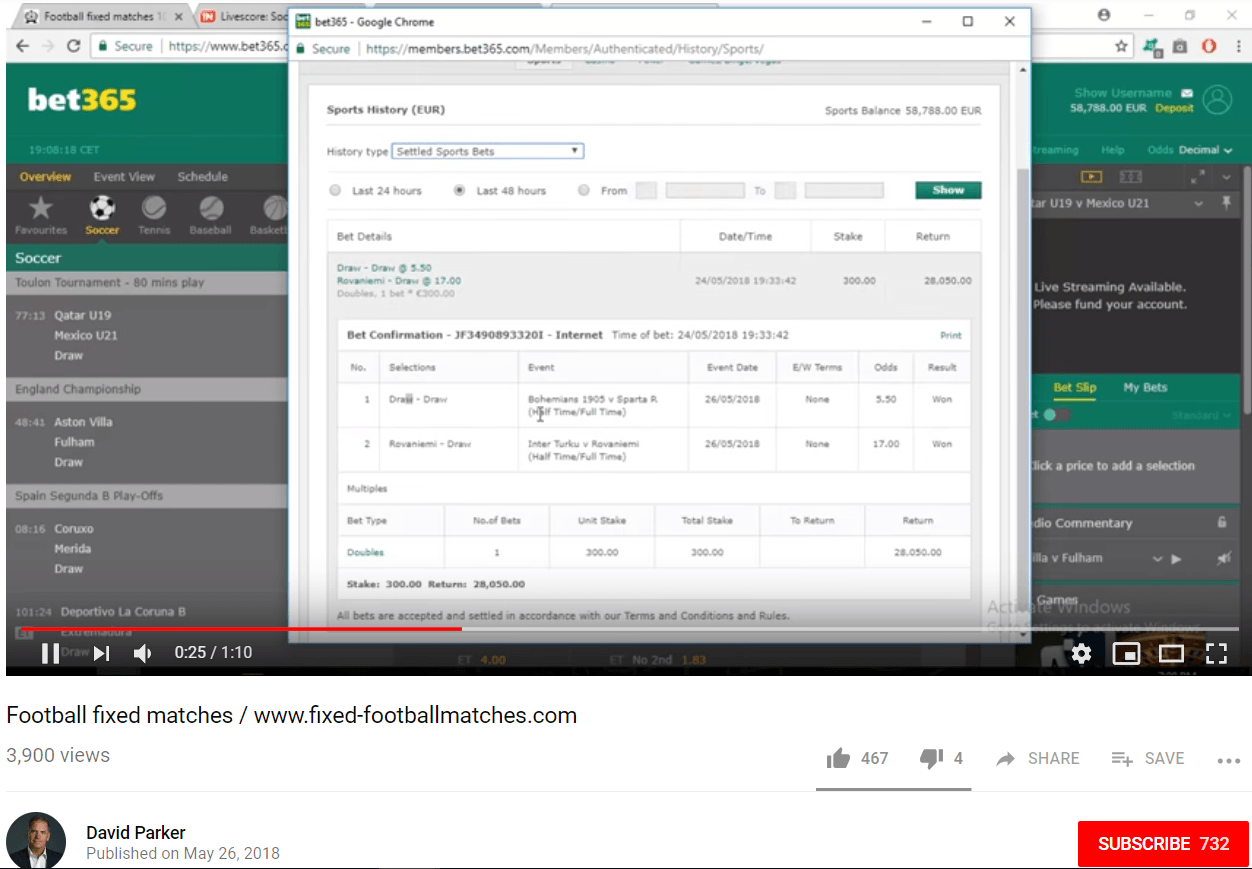The width and height of the screenshot is (1252, 869).
Task: Select the Bet Slip tab
Action: coord(1075,388)
